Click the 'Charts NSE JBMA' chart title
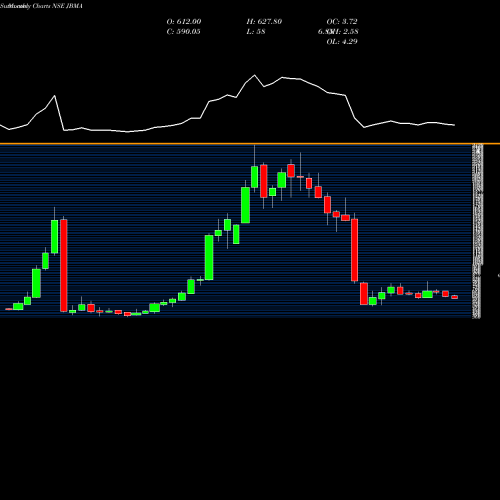This screenshot has height=500, width=500. (x=58, y=6)
